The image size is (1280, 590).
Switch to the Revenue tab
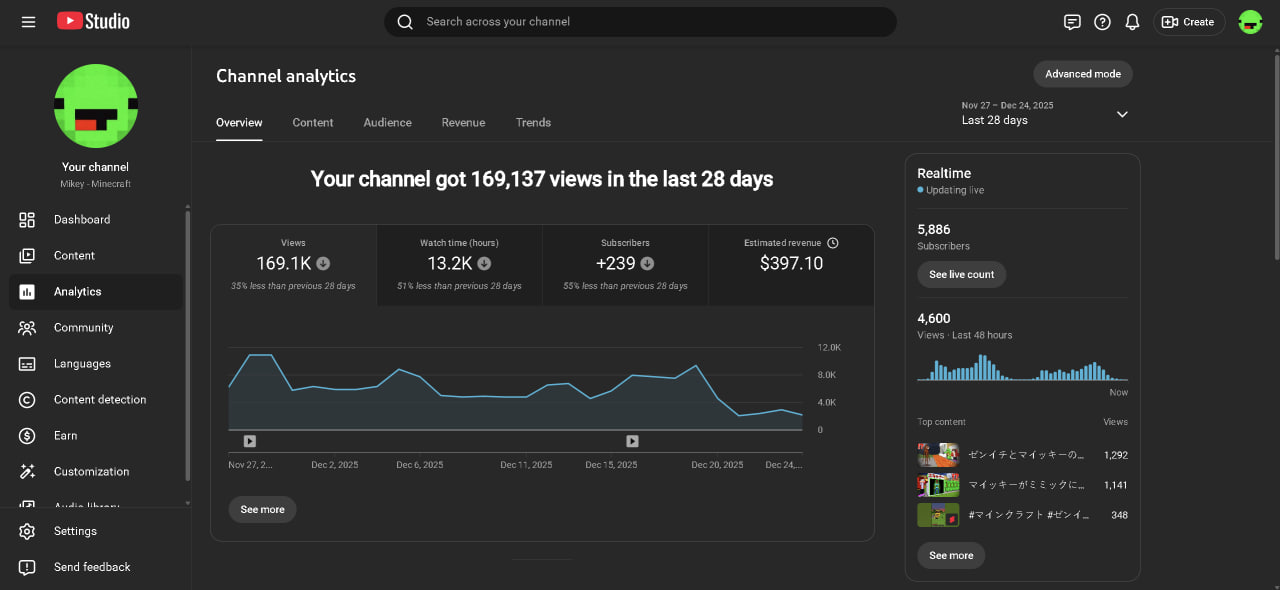coord(463,122)
